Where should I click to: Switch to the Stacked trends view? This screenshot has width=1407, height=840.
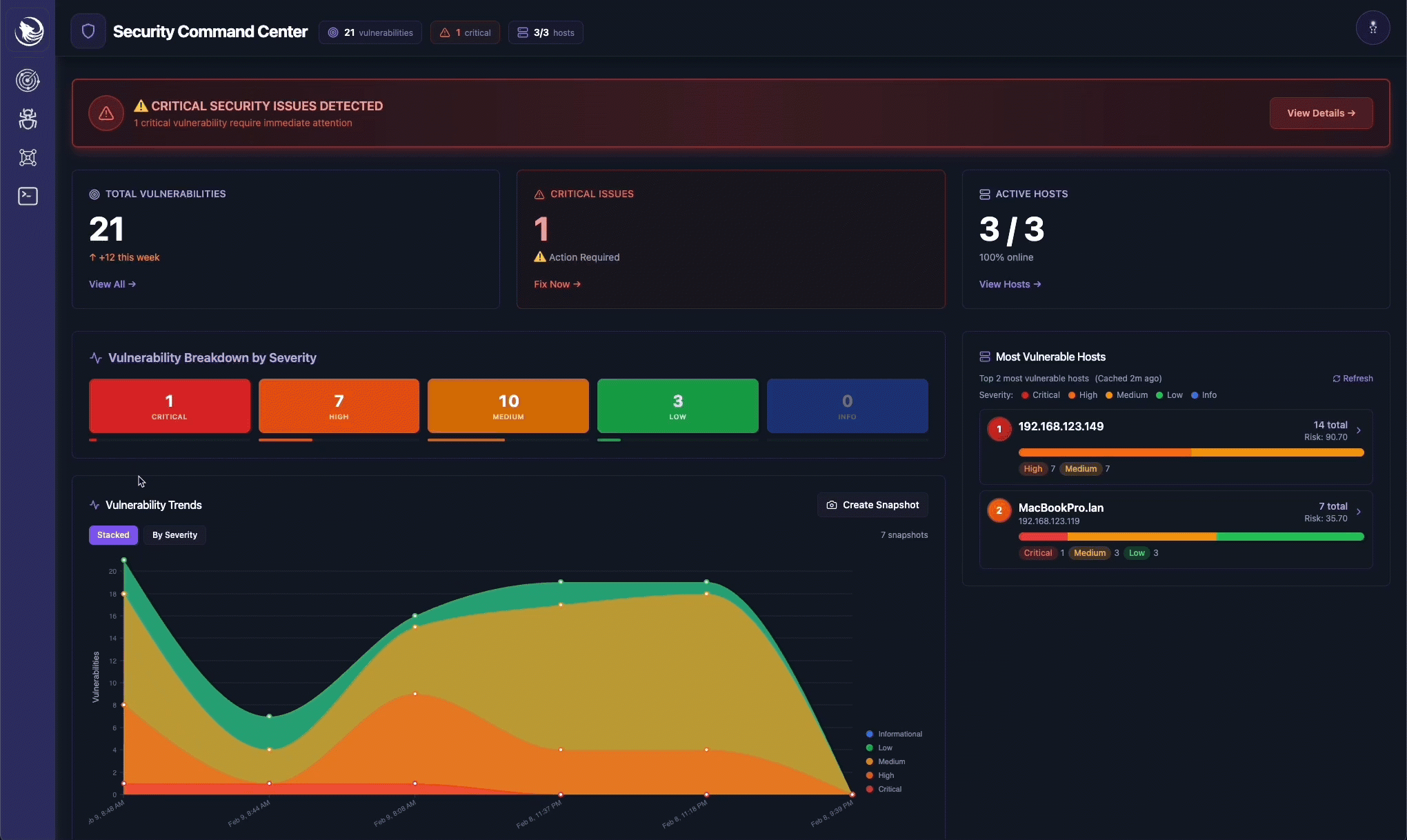113,535
